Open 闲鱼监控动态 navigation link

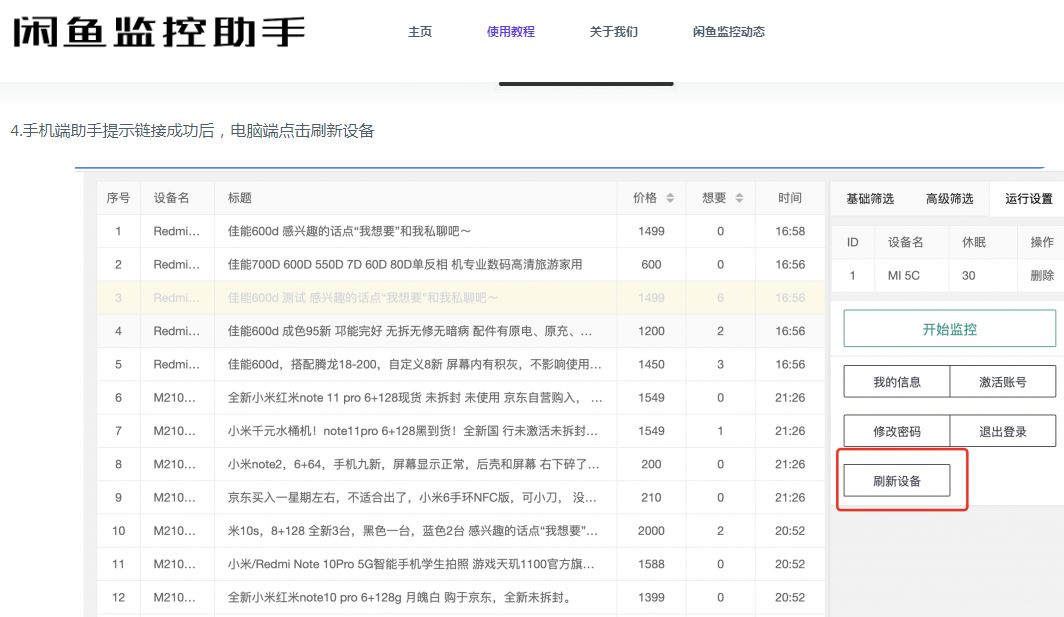coord(729,32)
